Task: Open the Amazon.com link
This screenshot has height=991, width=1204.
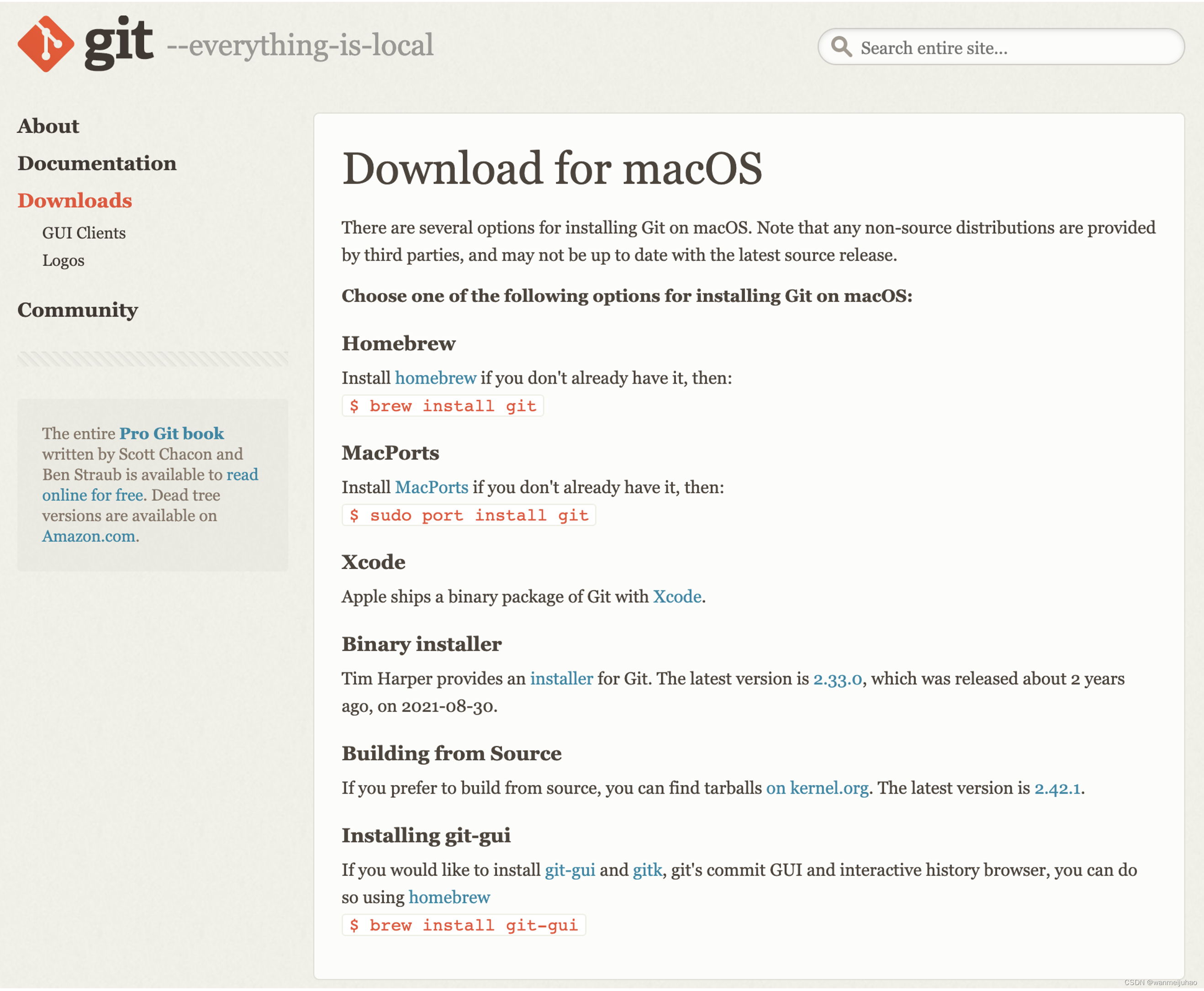Action: point(89,536)
